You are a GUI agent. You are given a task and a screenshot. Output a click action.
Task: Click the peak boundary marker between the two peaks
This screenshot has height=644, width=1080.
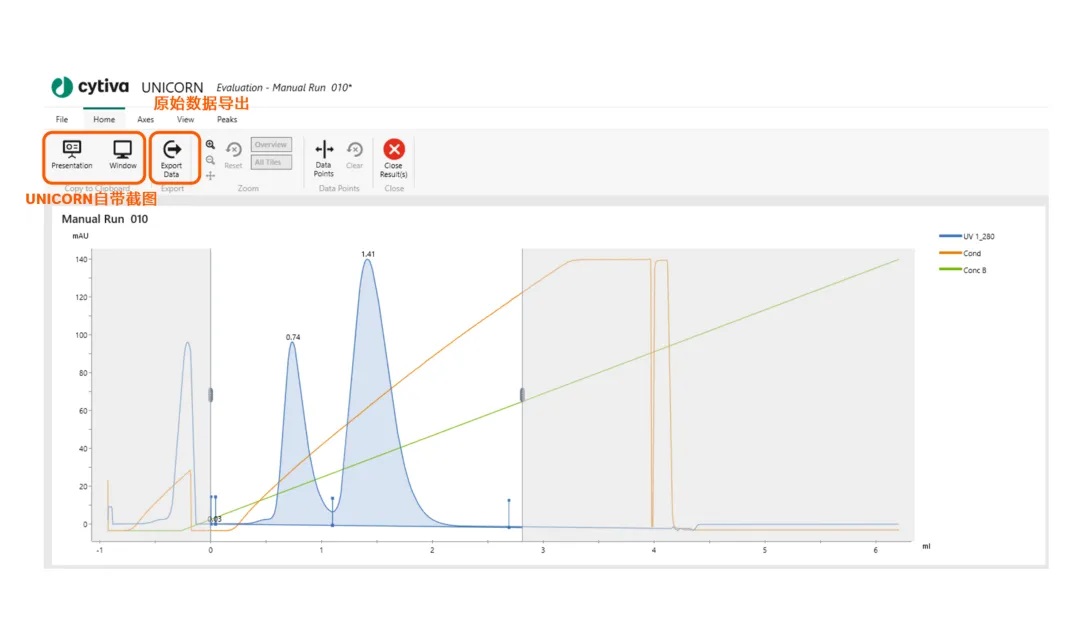tap(333, 511)
